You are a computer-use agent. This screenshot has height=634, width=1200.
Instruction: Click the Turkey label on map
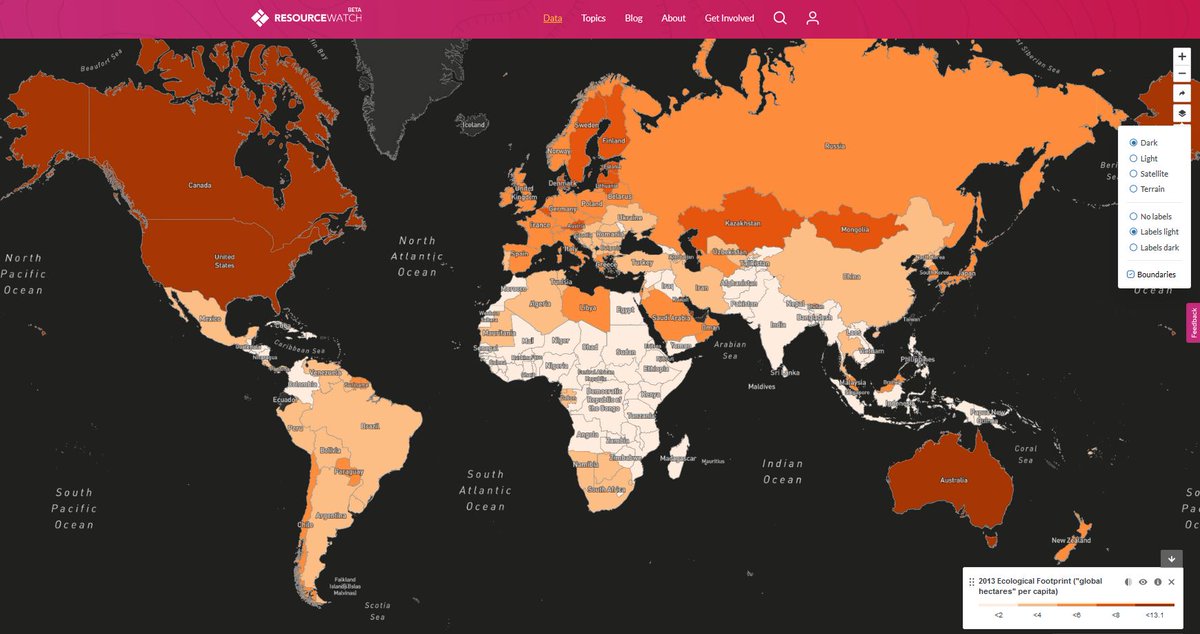click(641, 262)
